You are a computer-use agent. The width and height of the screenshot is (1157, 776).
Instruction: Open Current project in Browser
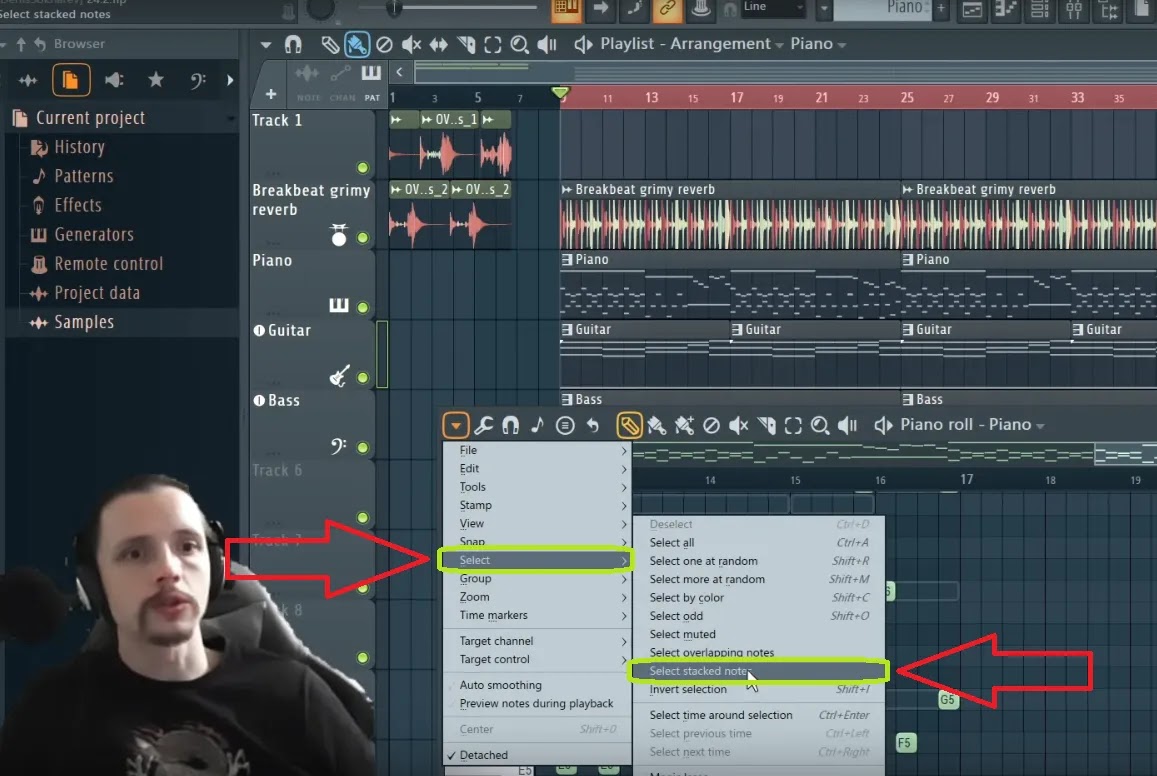point(90,118)
